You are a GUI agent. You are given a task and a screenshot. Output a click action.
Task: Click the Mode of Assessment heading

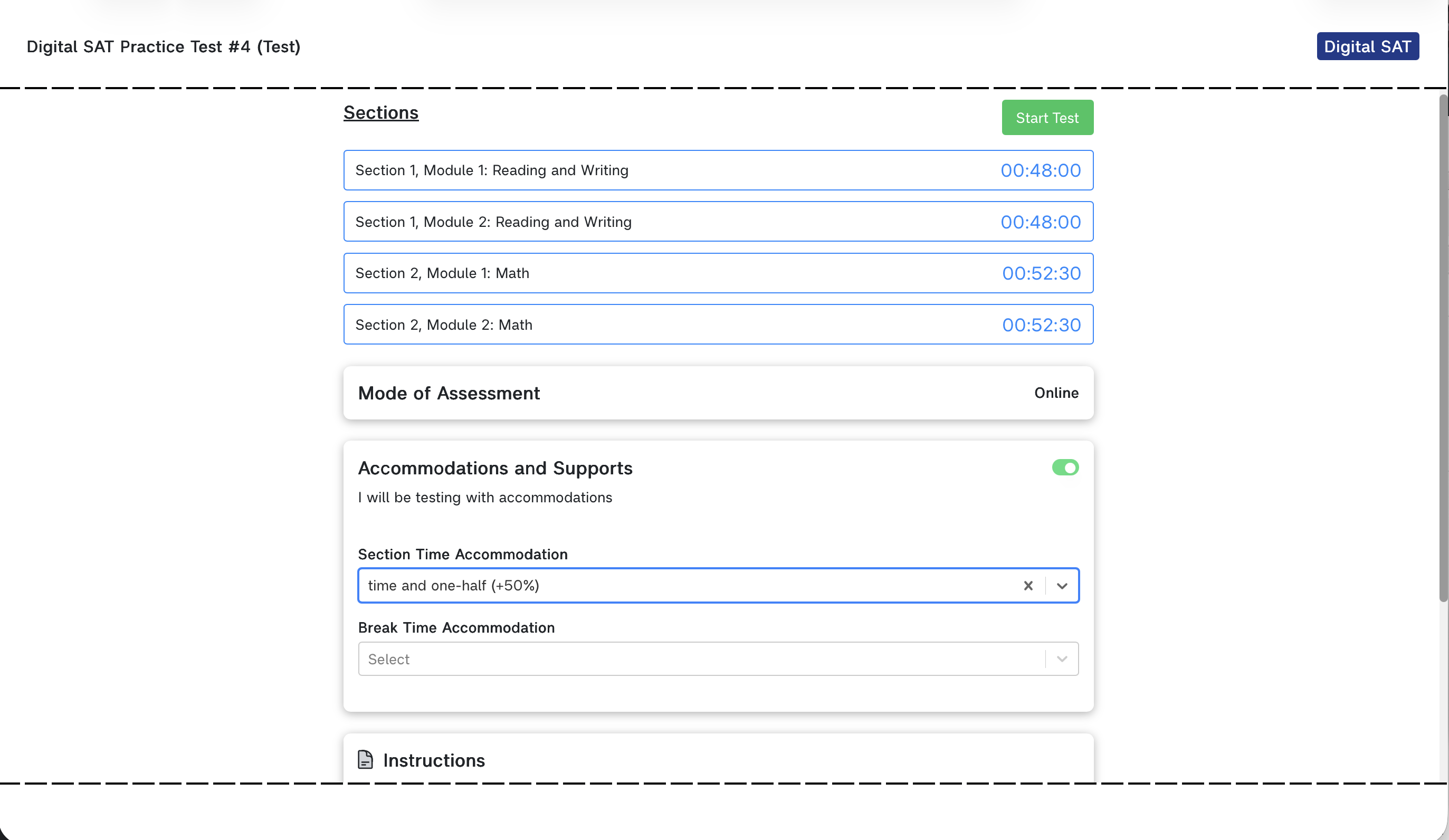tap(449, 393)
